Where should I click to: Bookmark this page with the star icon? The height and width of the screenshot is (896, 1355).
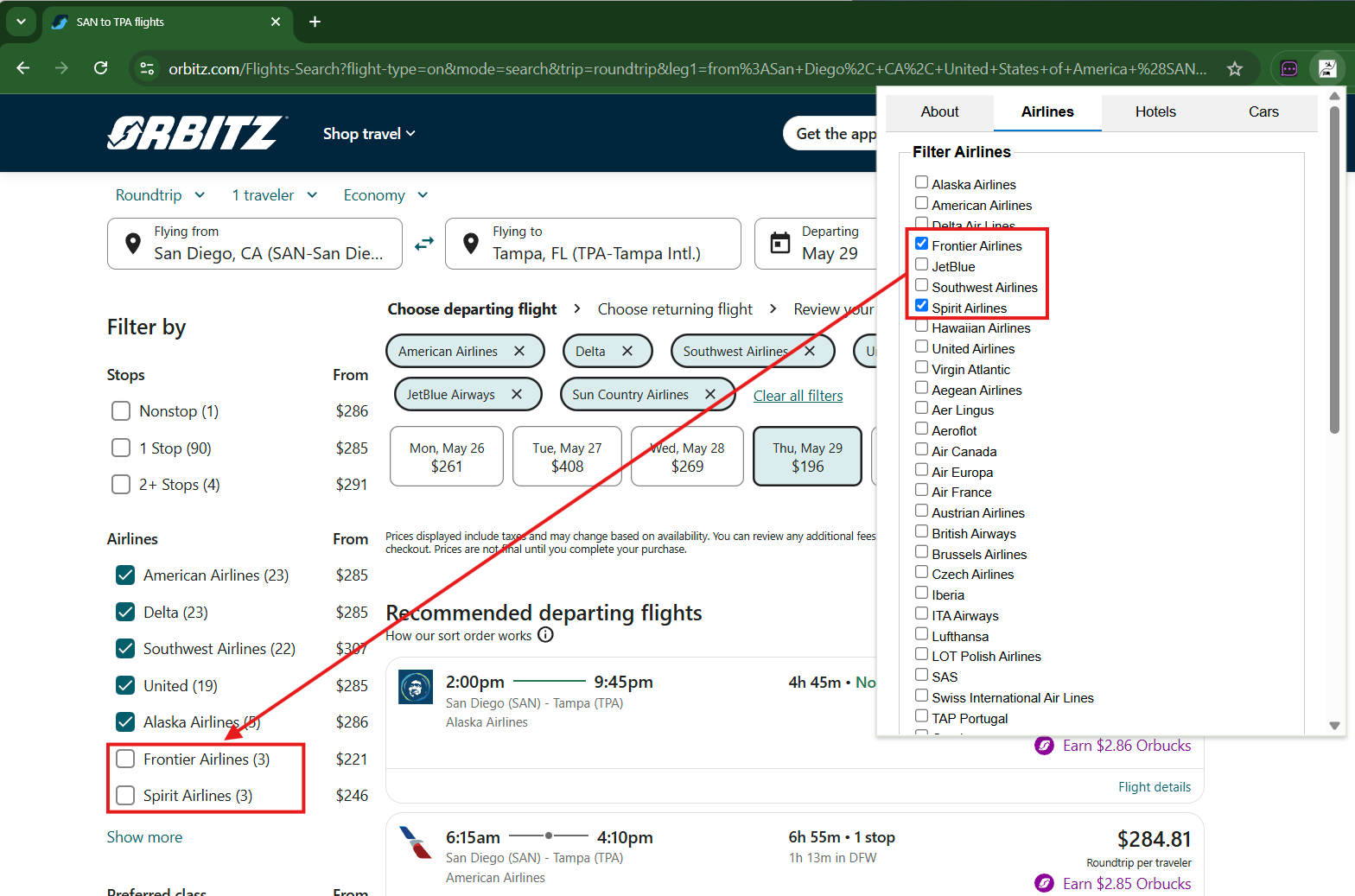pos(1235,68)
